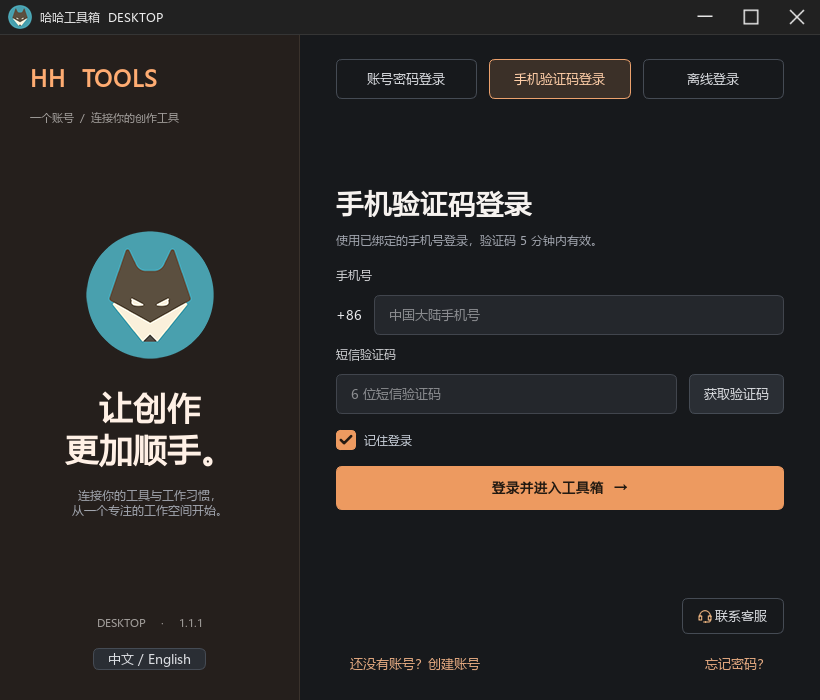
Task: Toggle language with 中文 / English button
Action: pyautogui.click(x=150, y=659)
